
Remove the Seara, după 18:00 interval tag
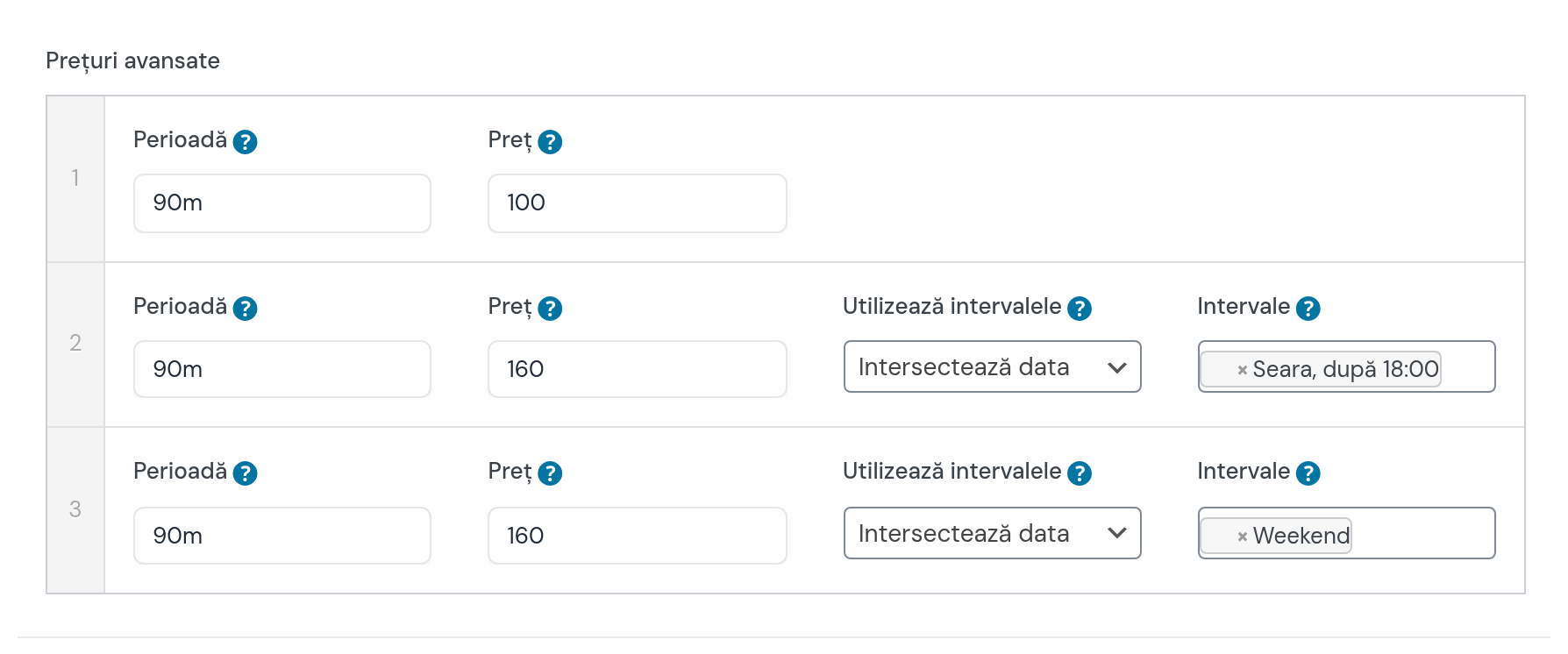(x=1242, y=370)
